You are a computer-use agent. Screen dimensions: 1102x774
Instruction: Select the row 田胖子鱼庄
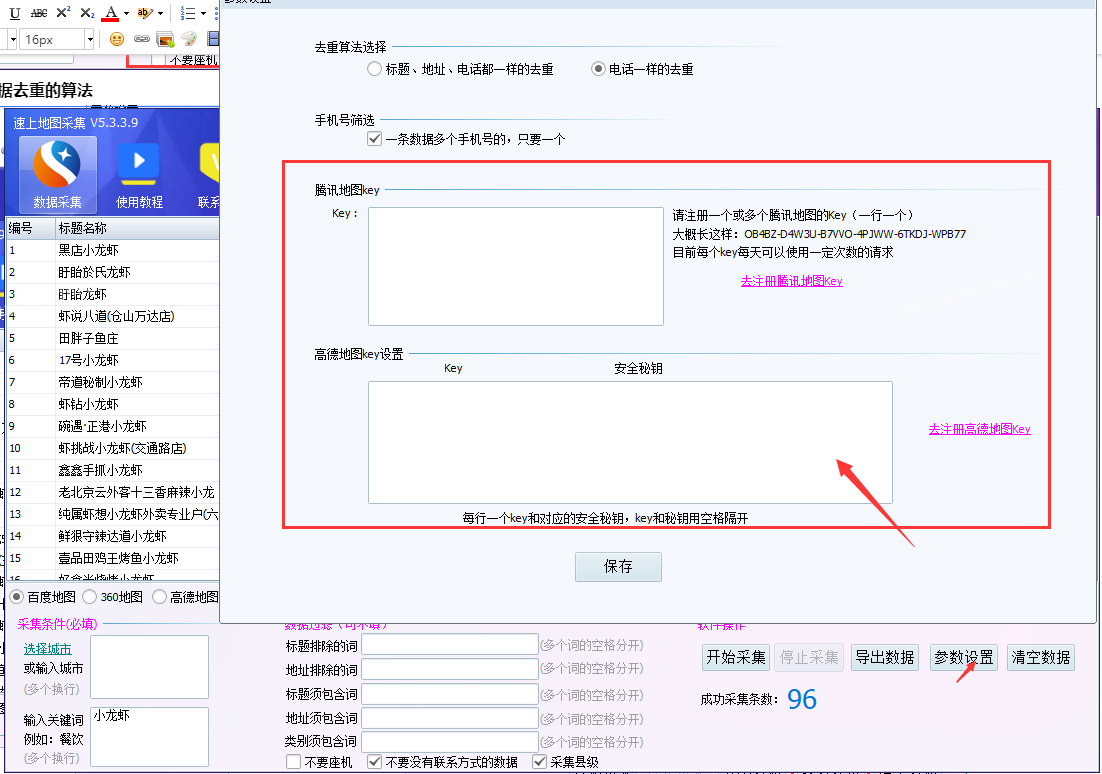click(x=112, y=338)
